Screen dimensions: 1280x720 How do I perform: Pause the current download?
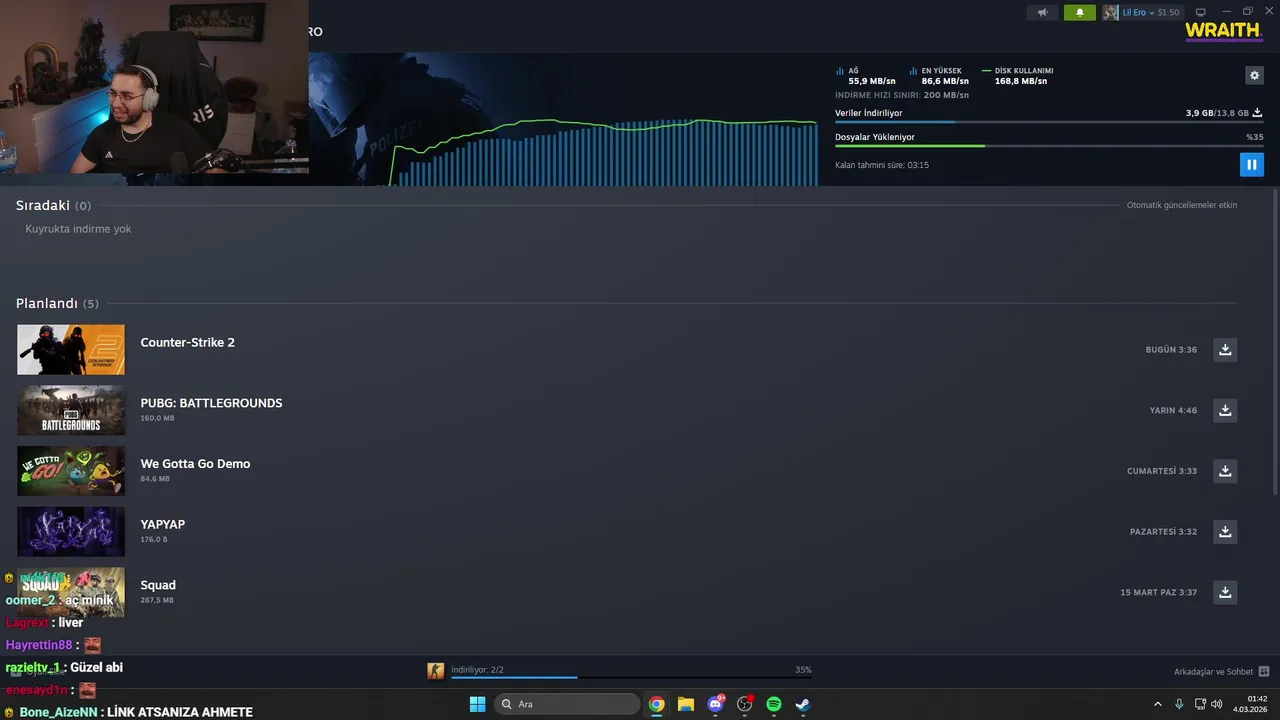click(x=1251, y=165)
